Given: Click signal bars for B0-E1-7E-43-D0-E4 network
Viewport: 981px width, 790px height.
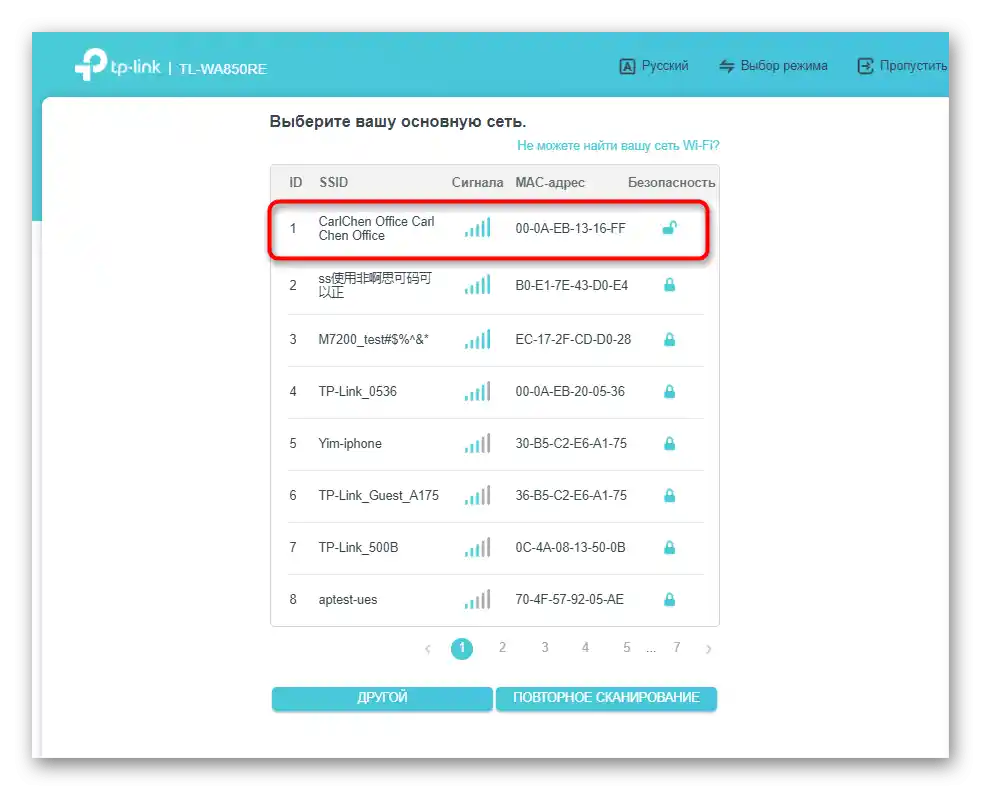Looking at the screenshot, I should pos(477,285).
